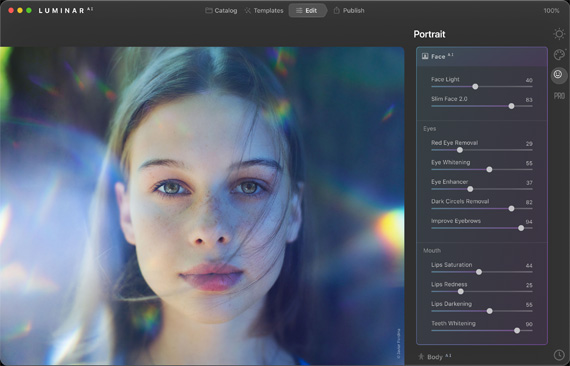The width and height of the screenshot is (570, 366).
Task: Click the Eyes section label
Action: pos(429,129)
